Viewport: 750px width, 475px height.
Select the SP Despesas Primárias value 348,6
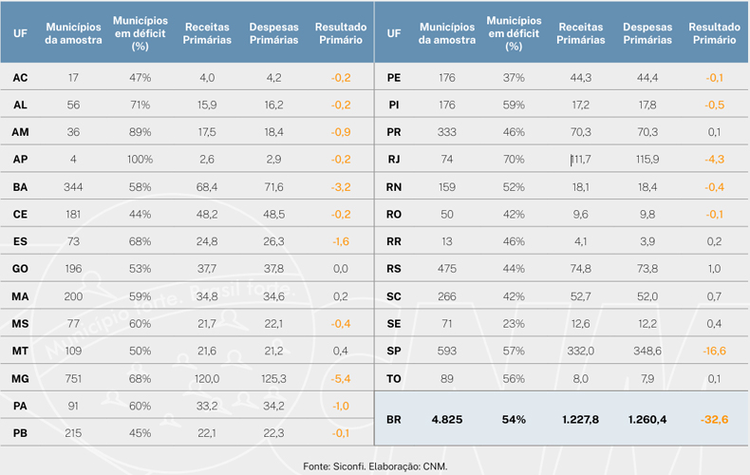pos(647,351)
